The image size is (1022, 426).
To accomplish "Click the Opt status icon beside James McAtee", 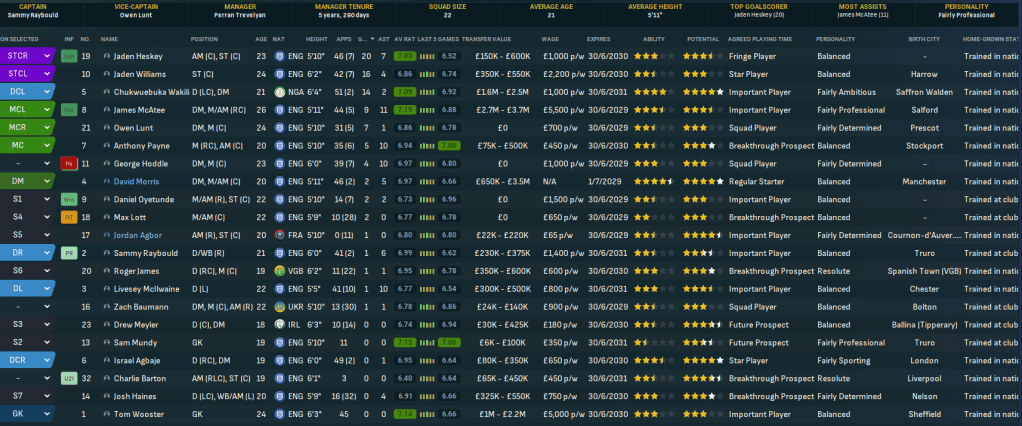I will (68, 110).
